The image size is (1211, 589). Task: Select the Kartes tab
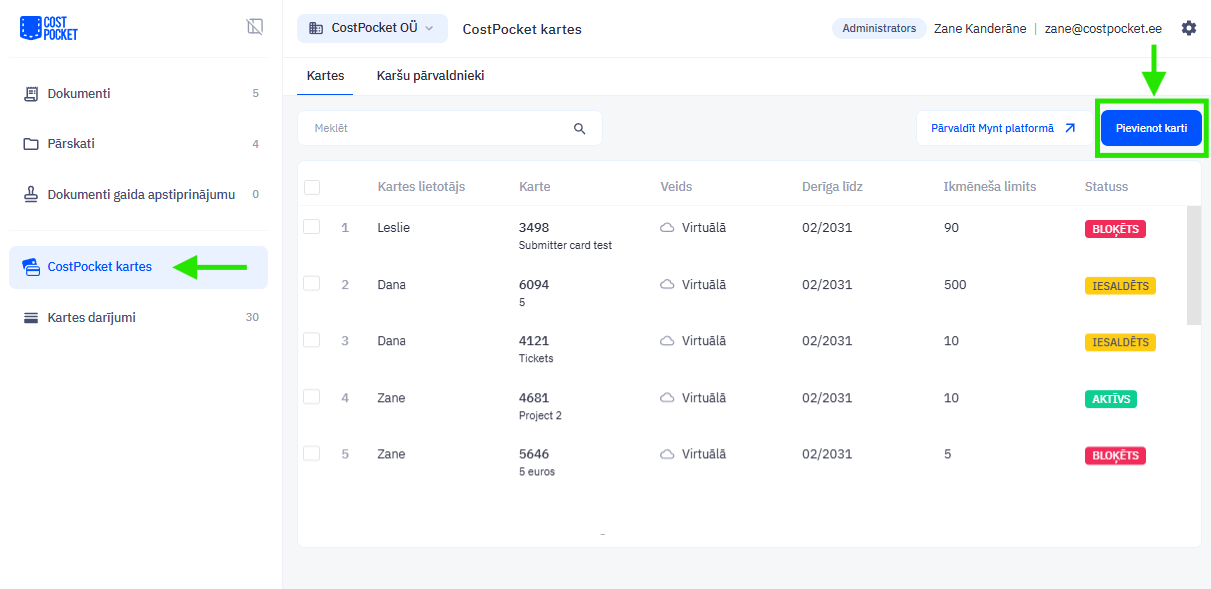[x=325, y=76]
